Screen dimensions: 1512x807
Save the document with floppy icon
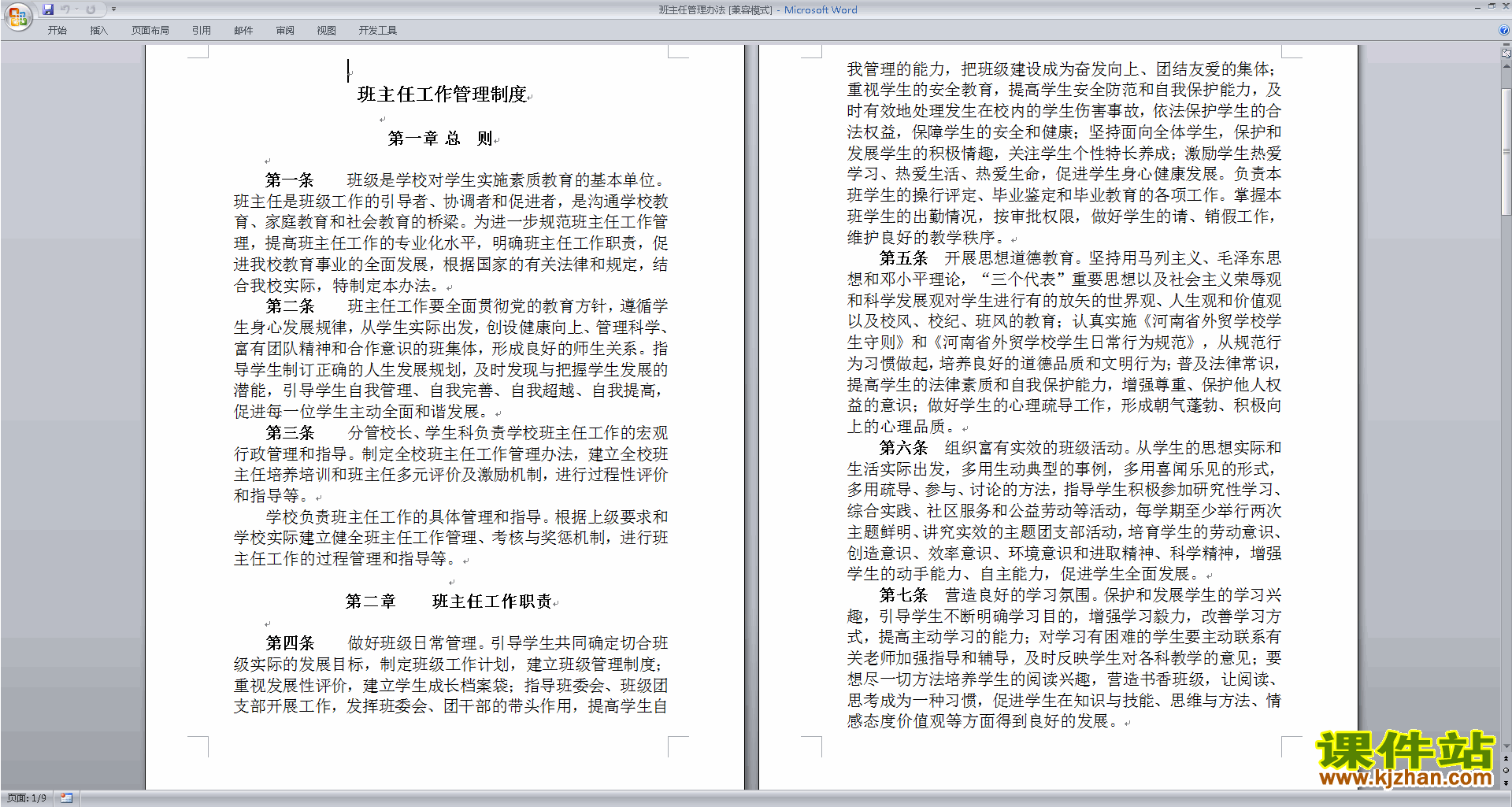point(48,9)
